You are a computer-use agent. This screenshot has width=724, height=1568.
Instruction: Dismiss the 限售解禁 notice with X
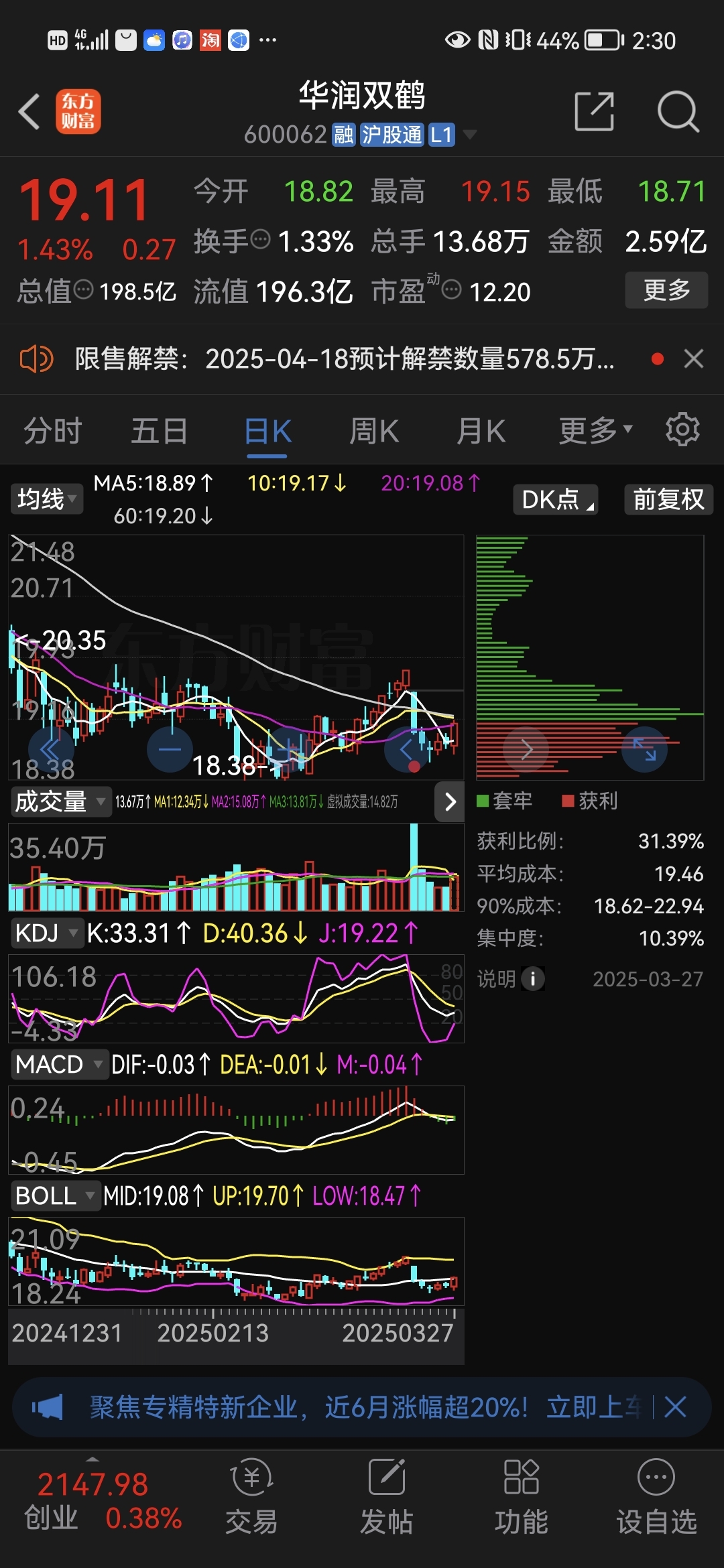coord(694,359)
